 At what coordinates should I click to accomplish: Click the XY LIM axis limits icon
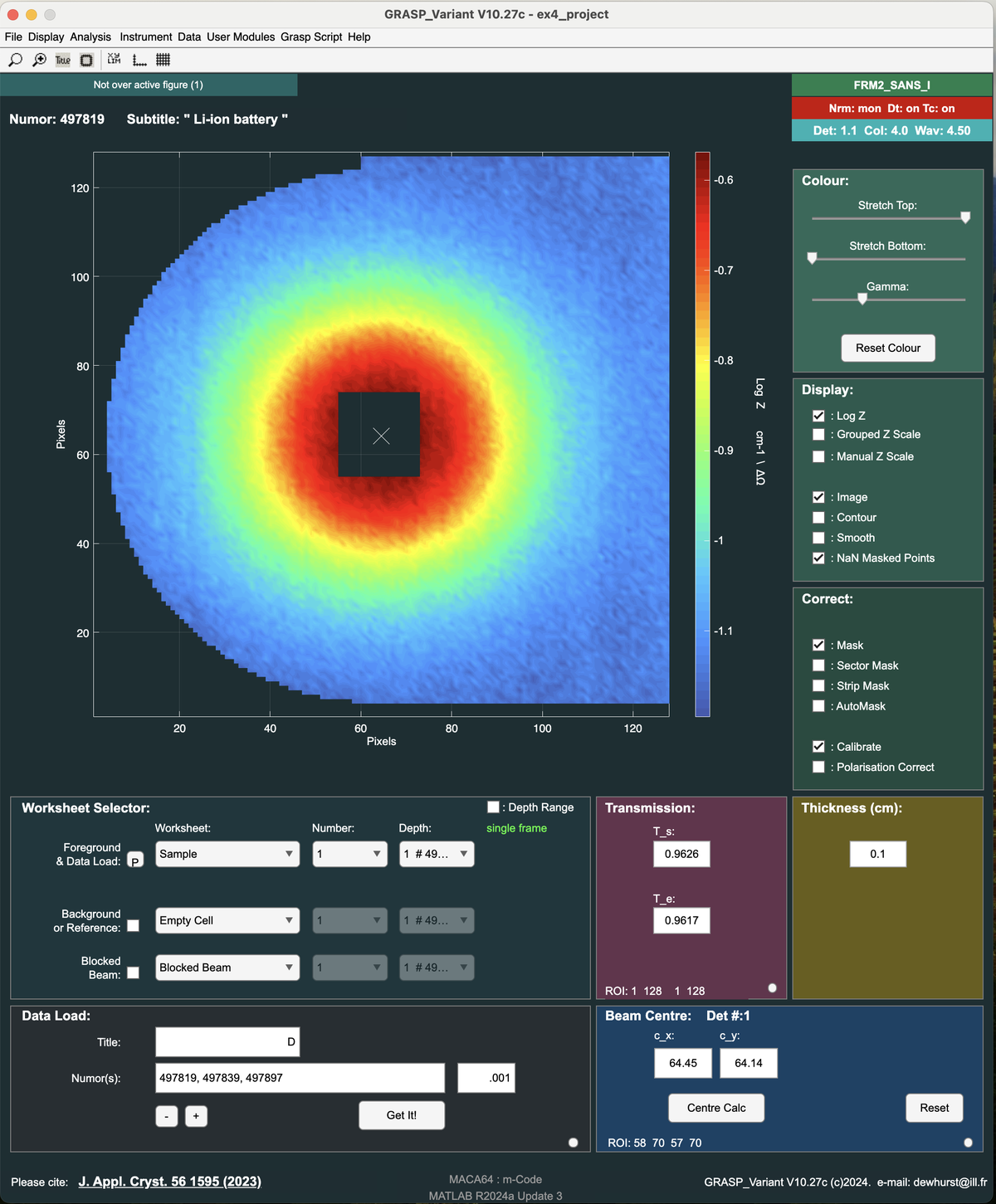[115, 60]
